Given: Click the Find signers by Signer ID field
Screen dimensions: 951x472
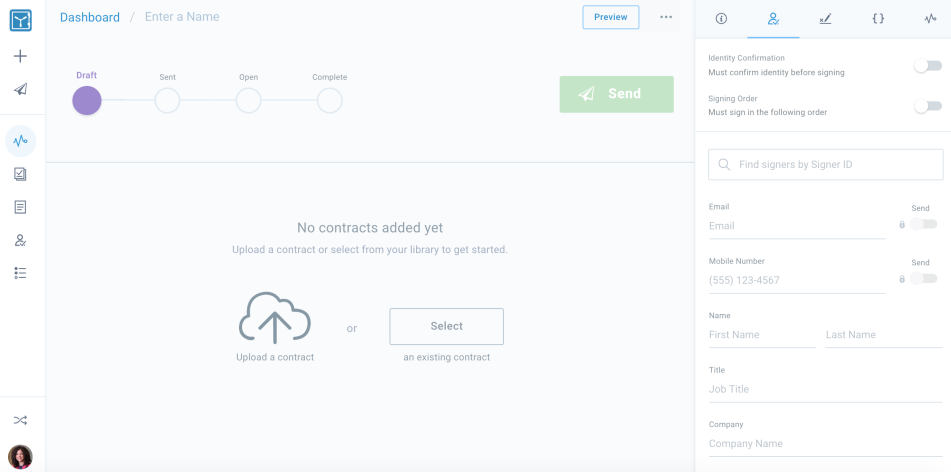Looking at the screenshot, I should [825, 164].
